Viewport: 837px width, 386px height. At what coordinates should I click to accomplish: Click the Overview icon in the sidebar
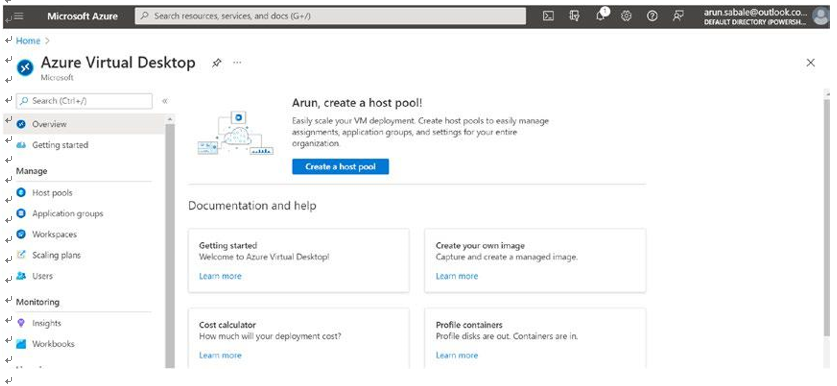[21, 124]
